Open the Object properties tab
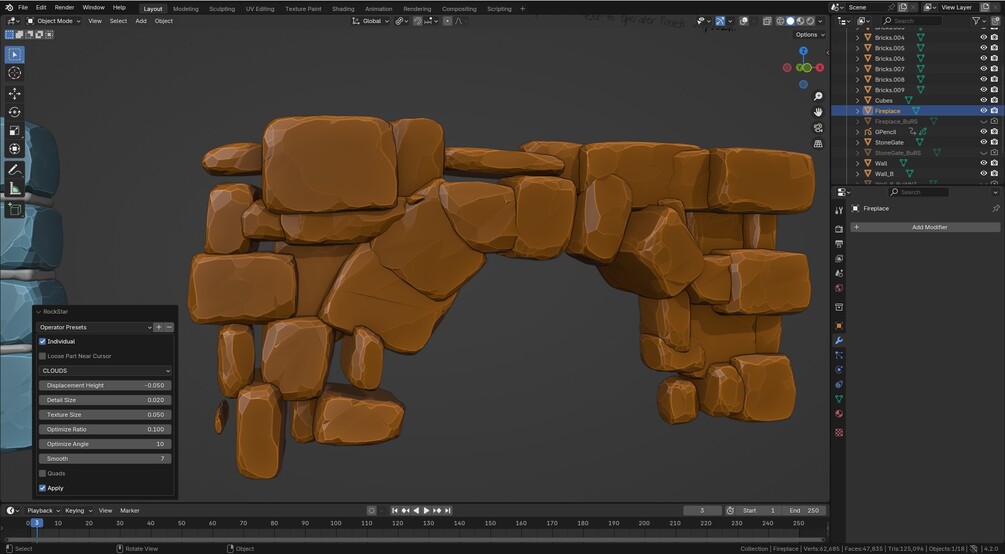1005x554 pixels. click(x=838, y=326)
